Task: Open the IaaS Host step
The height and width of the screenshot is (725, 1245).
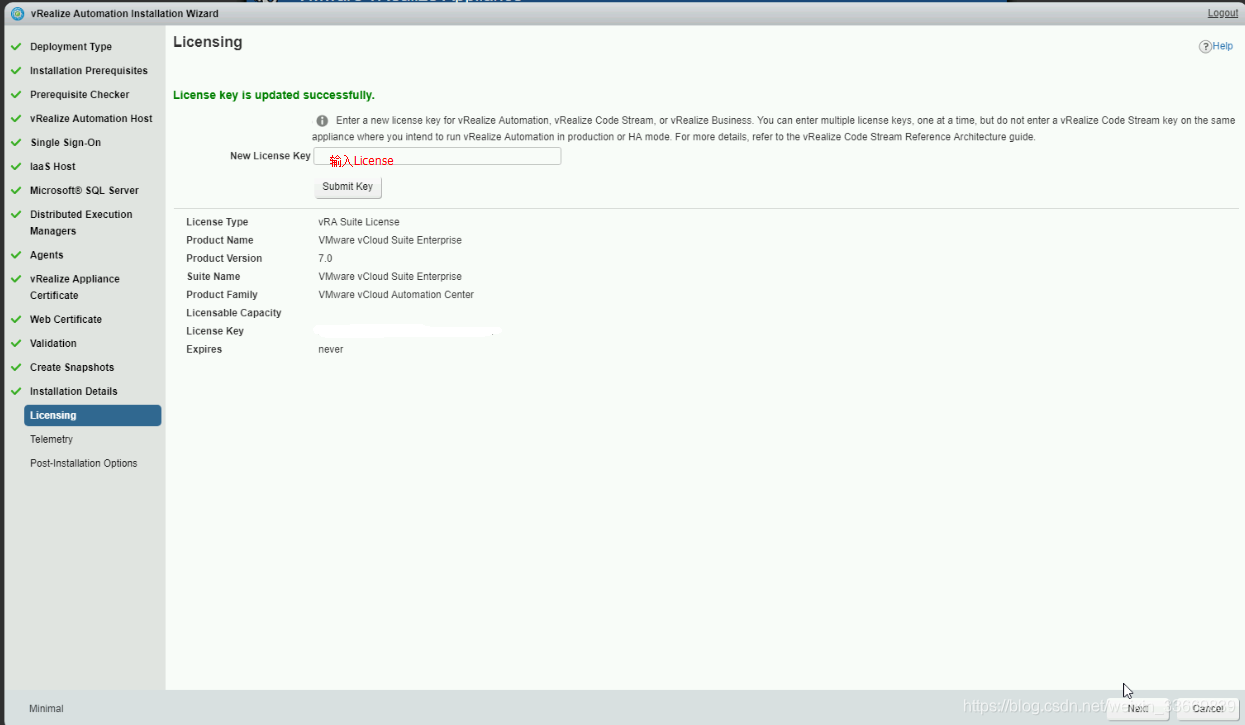Action: tap(53, 167)
